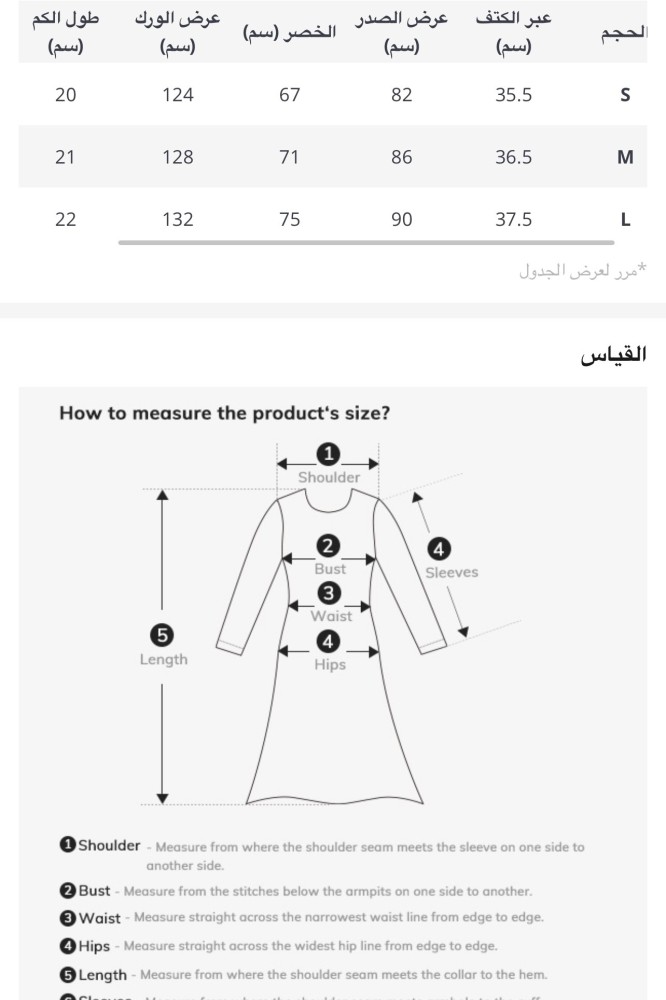Screen dimensions: 666x1000
Task: Select the M size row label
Action: [625, 157]
